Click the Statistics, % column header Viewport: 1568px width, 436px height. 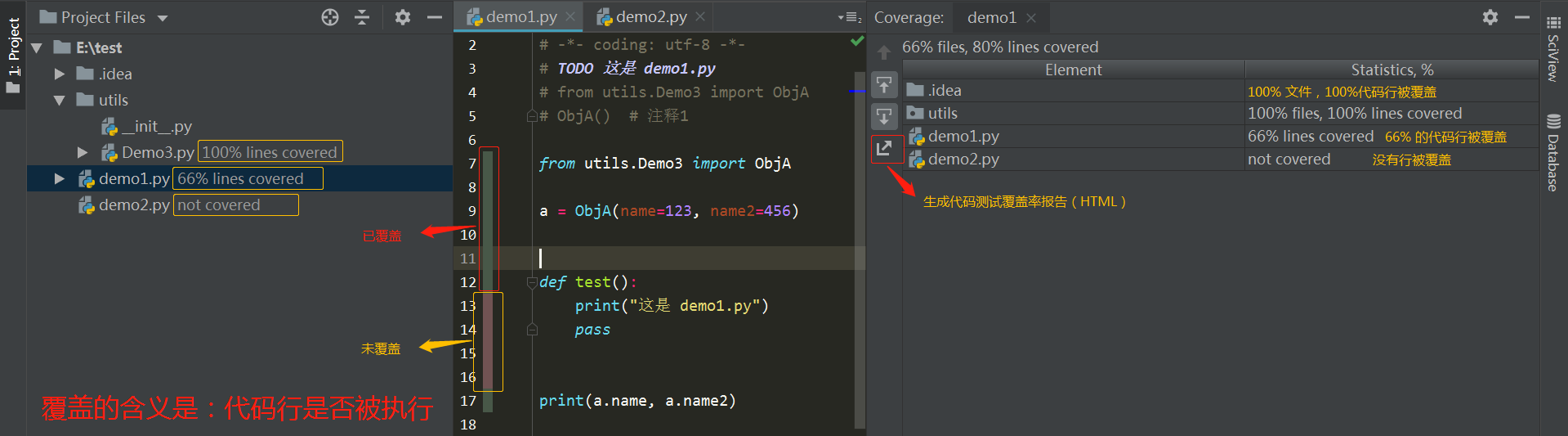1392,70
